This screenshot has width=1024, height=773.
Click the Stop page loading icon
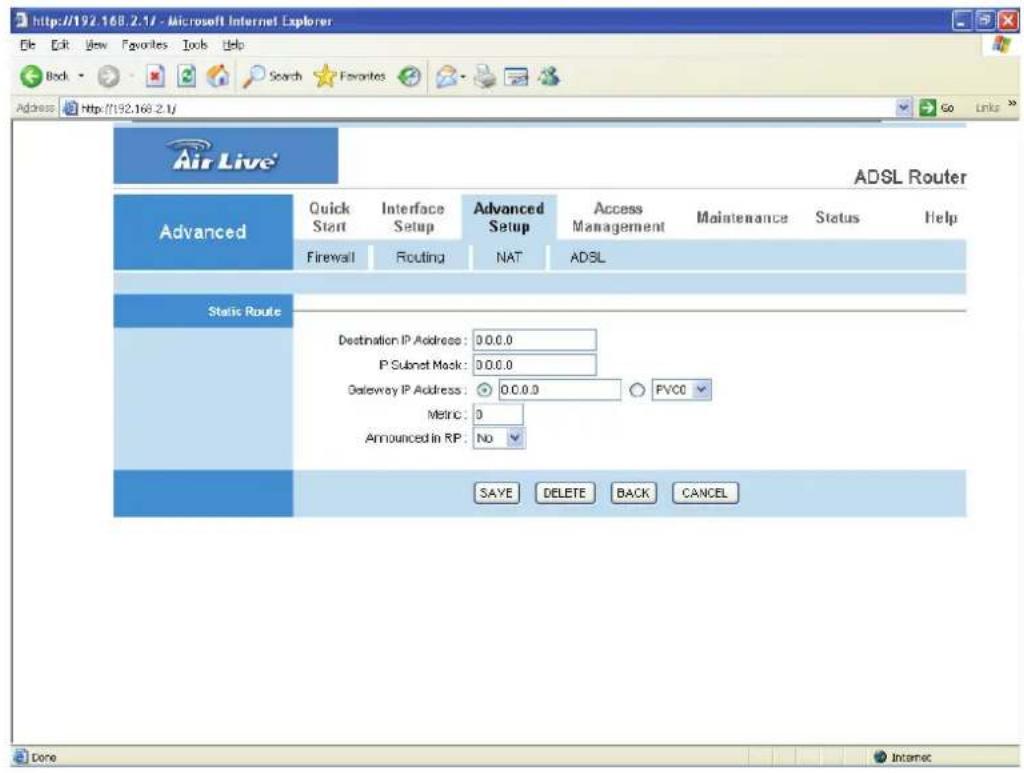point(155,76)
